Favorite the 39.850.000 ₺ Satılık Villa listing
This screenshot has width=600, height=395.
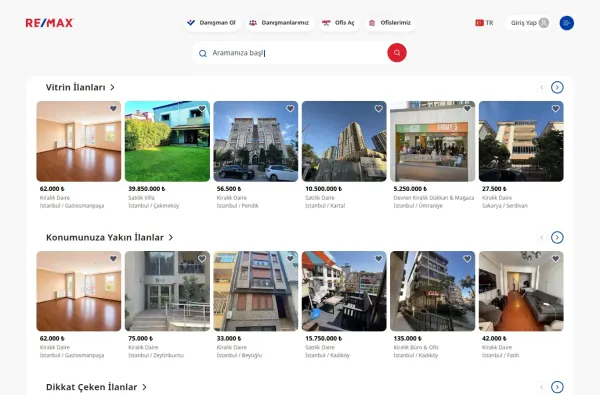(x=202, y=109)
